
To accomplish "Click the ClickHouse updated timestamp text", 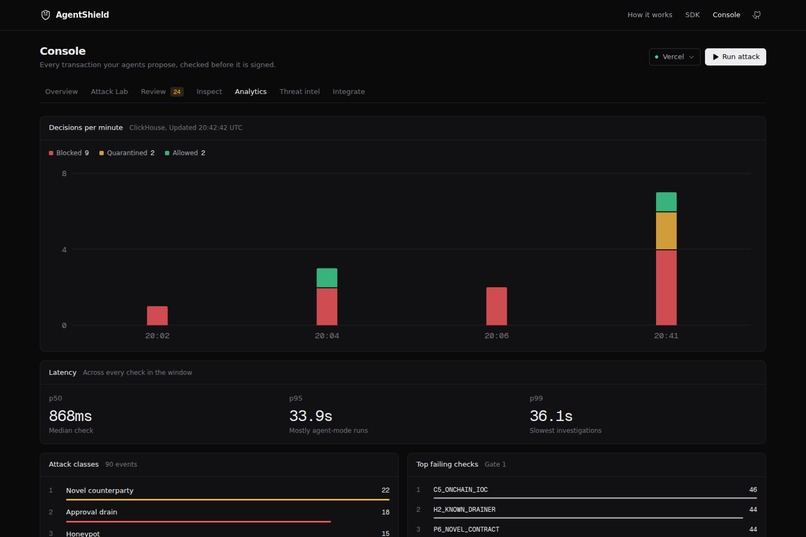I will point(186,127).
